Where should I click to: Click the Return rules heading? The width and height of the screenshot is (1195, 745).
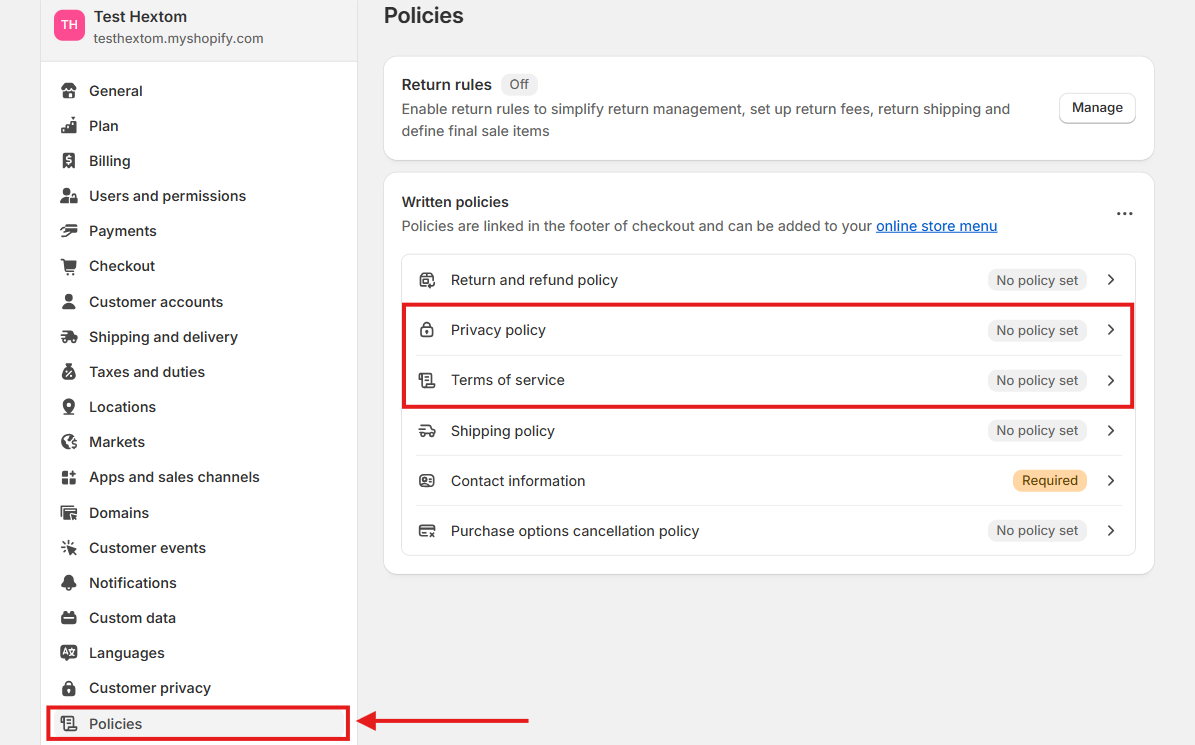447,85
